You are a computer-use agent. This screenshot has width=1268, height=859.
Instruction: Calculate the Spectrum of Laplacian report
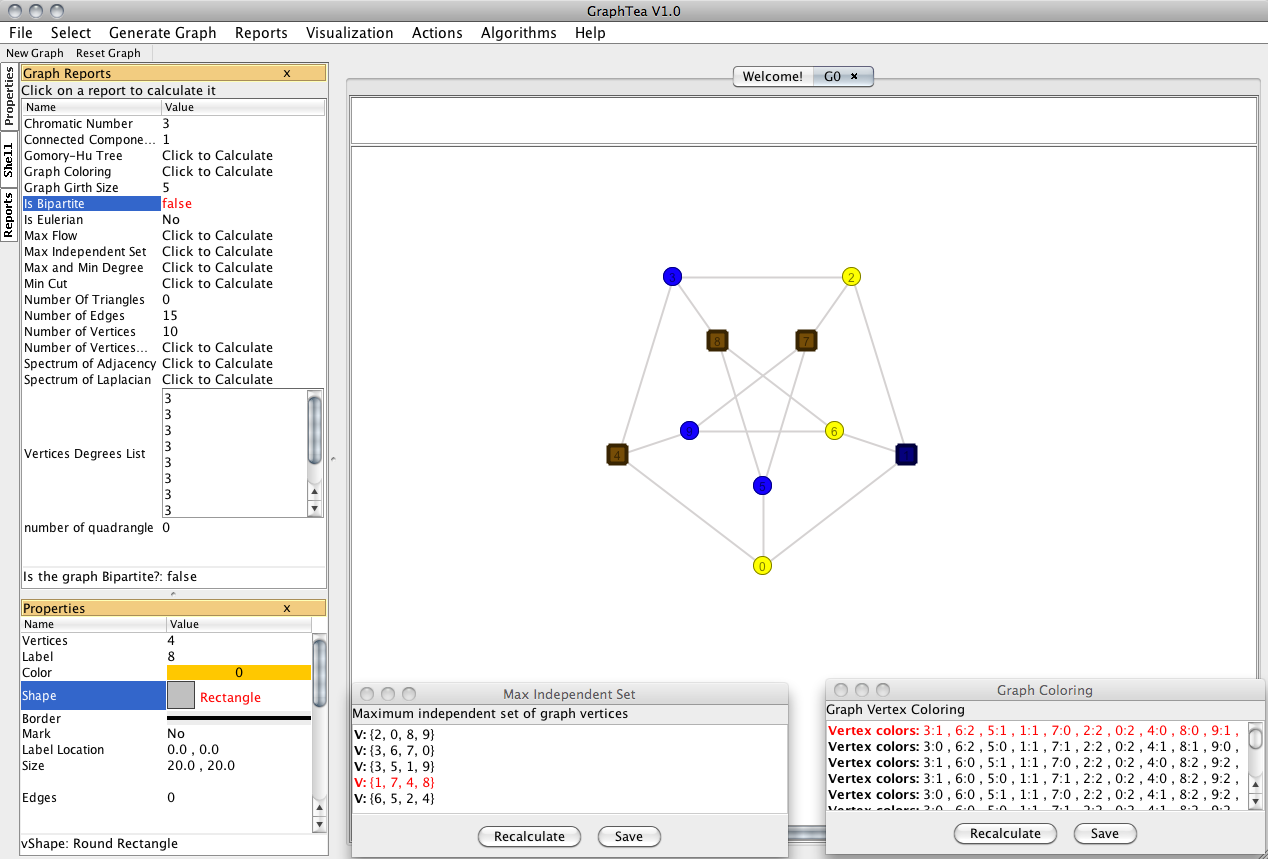217,379
